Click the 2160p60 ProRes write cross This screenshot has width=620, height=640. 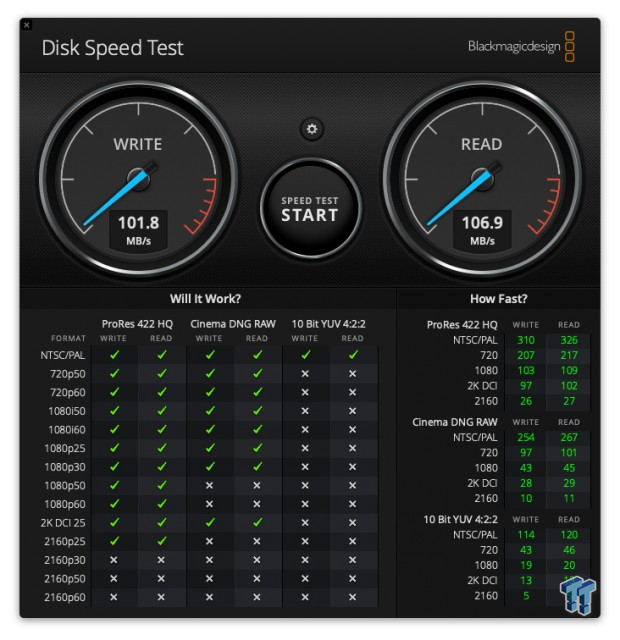[x=114, y=597]
